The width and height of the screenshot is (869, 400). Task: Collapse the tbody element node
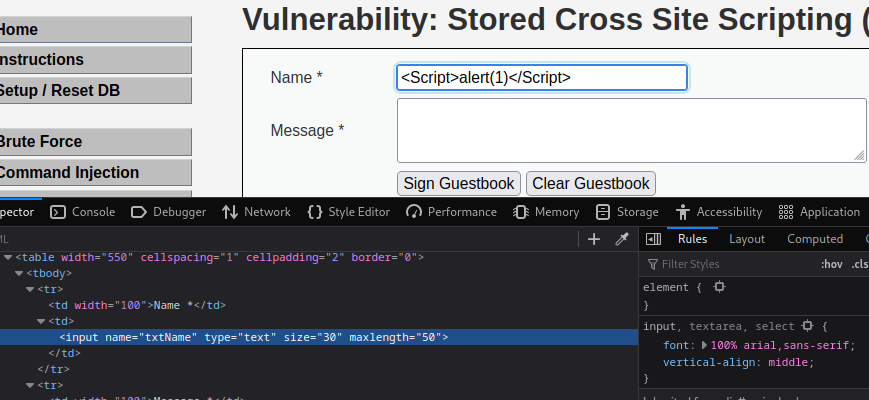pyautogui.click(x=19, y=273)
